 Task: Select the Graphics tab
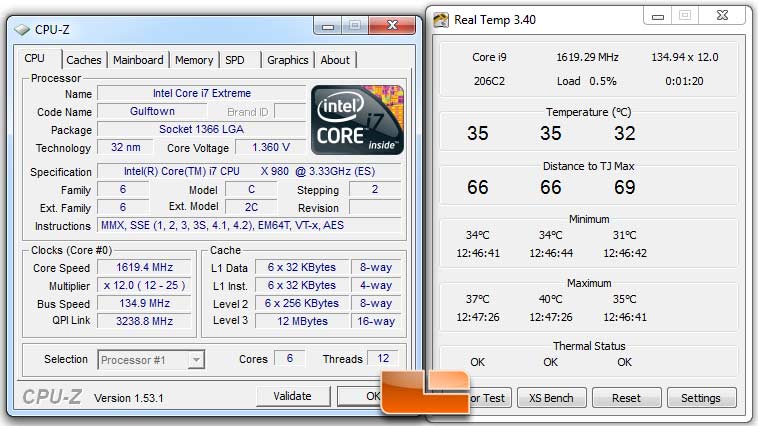tap(288, 60)
